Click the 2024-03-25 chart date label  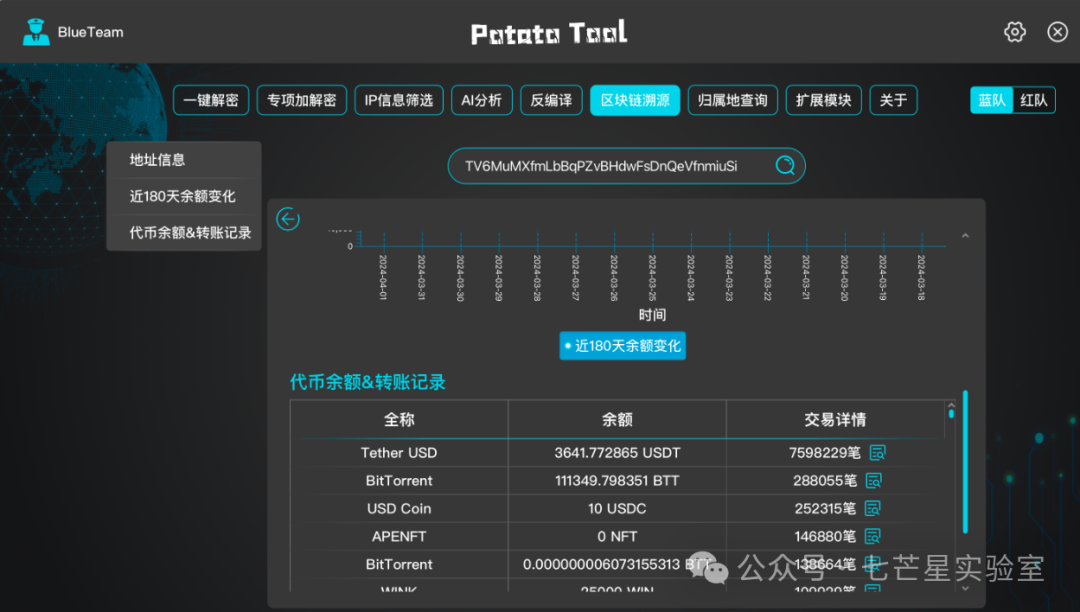pyautogui.click(x=652, y=277)
